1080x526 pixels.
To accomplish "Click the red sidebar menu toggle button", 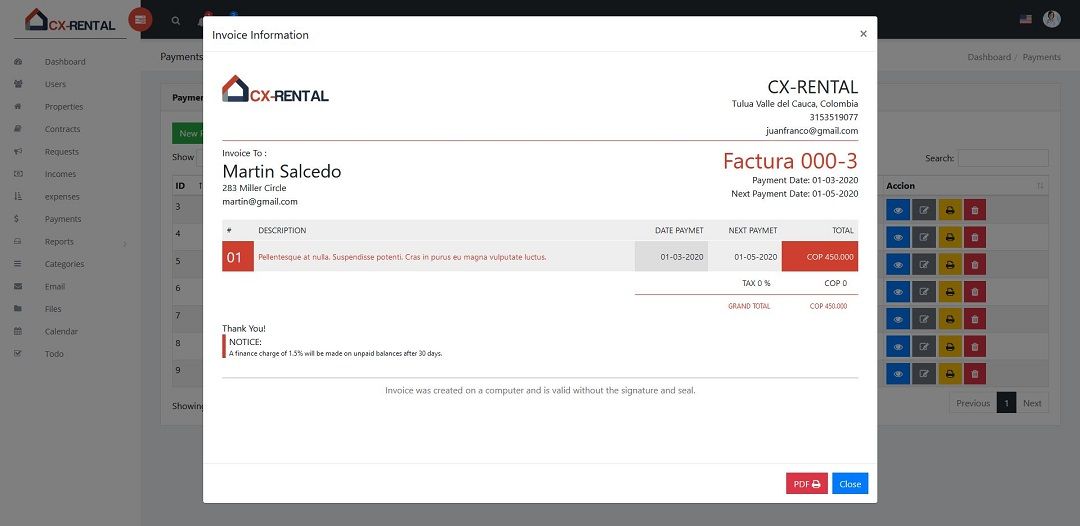I will tap(140, 19).
